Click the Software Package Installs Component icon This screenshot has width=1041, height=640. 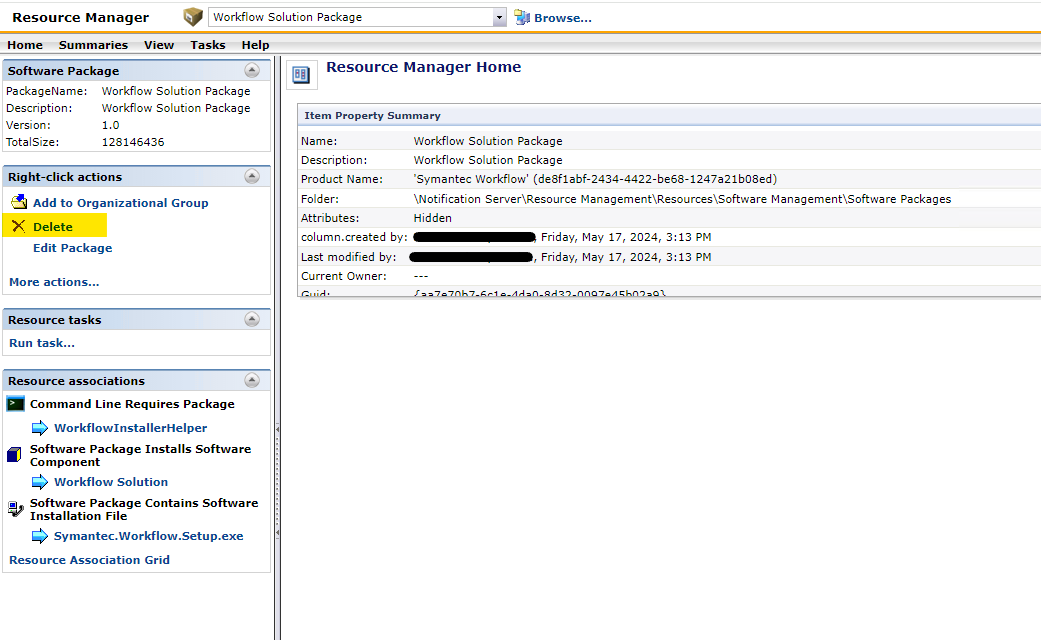click(14, 455)
